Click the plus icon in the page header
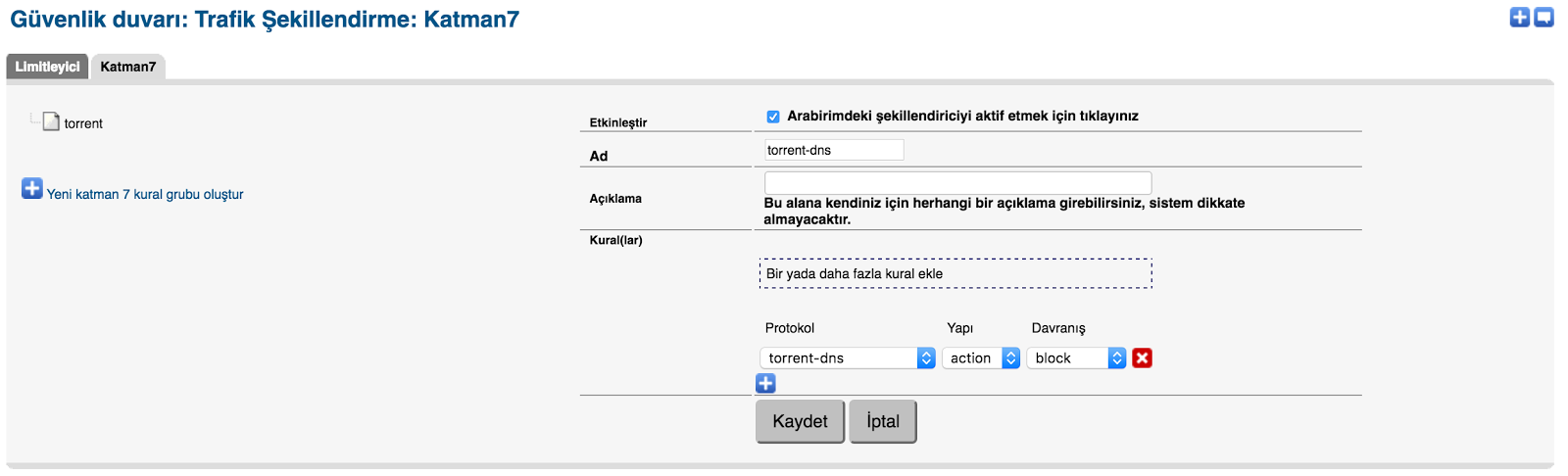Screen dimensions: 1568x476 [1519, 17]
